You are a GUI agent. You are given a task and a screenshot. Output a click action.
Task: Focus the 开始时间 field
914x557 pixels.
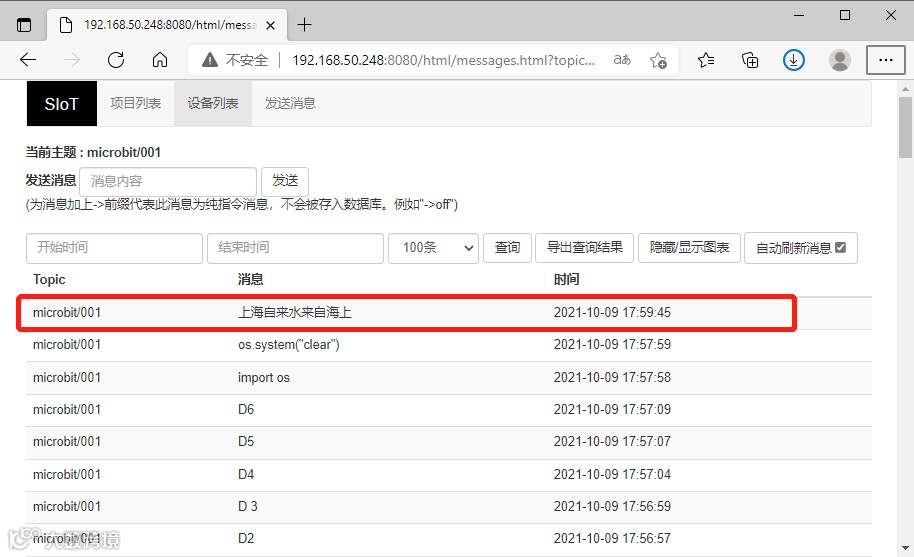coord(114,248)
